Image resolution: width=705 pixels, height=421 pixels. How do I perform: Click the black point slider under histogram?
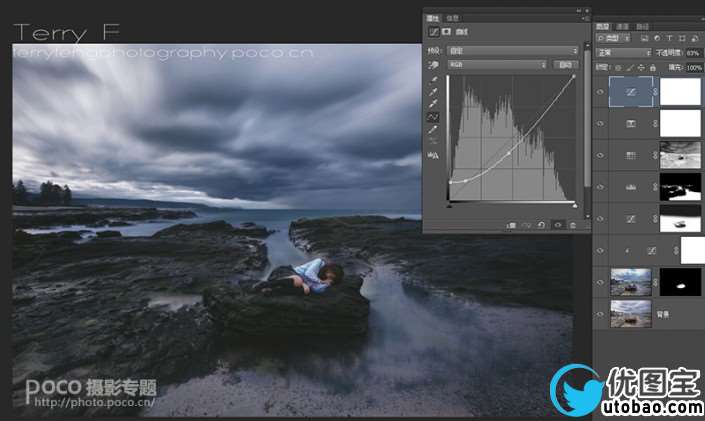449,205
